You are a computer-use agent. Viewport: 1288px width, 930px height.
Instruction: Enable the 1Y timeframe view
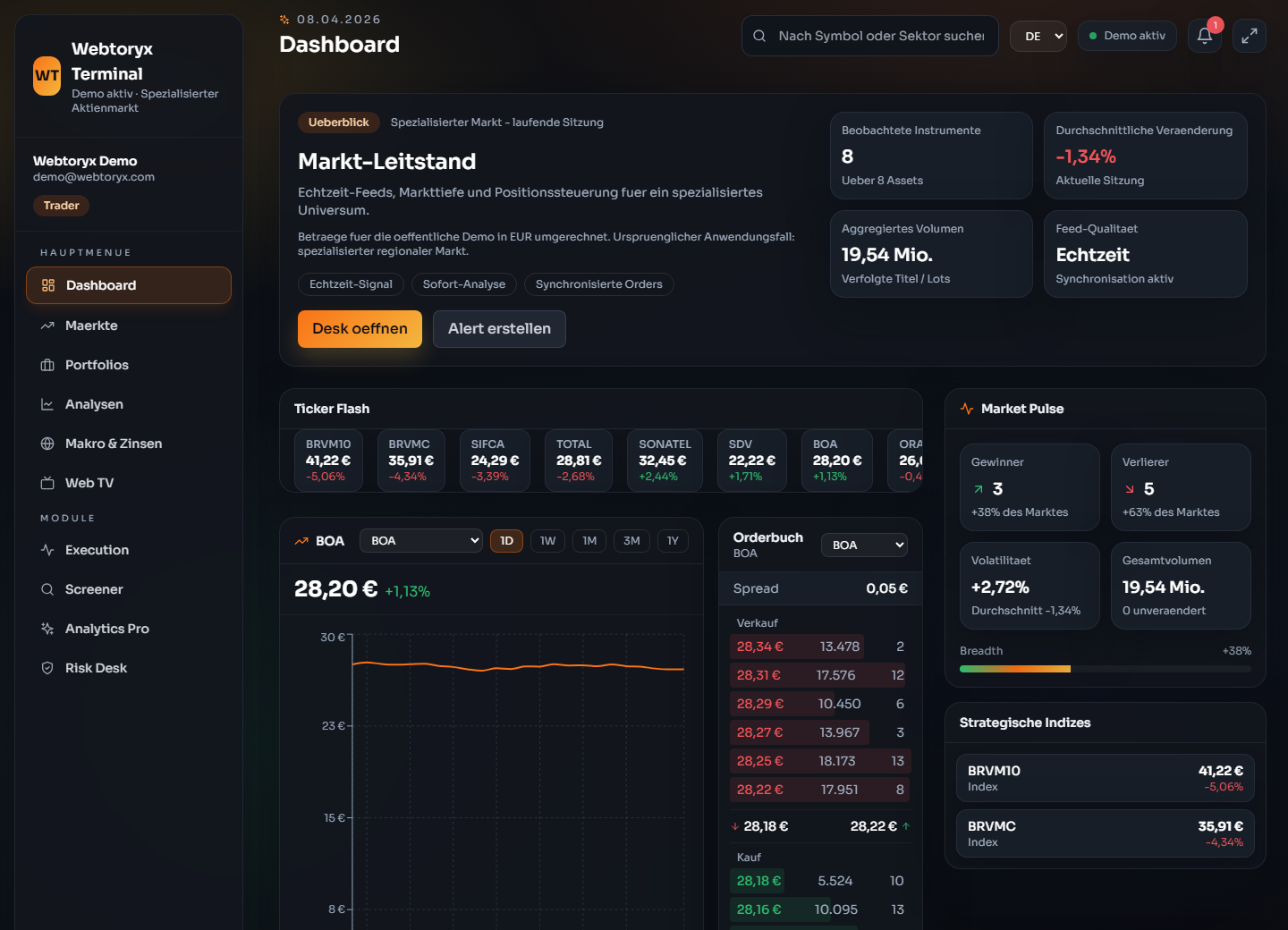[x=673, y=541]
